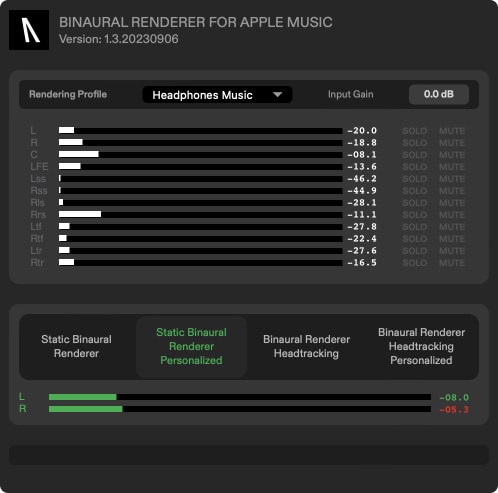Choose Binaural Renderer Headtracking mode
The height and width of the screenshot is (493, 498).
pyautogui.click(x=306, y=346)
